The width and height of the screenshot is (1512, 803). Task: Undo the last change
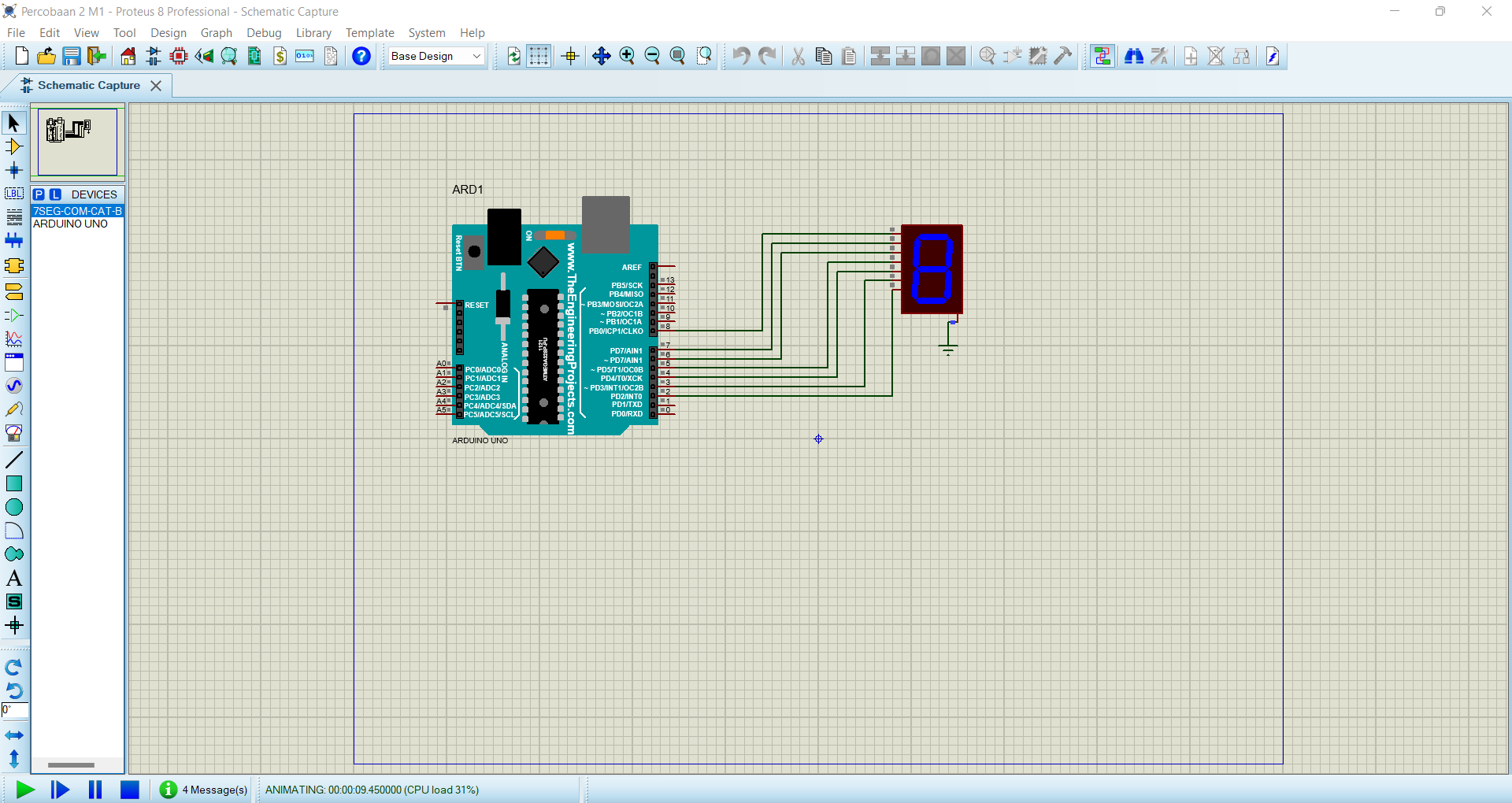(x=741, y=56)
